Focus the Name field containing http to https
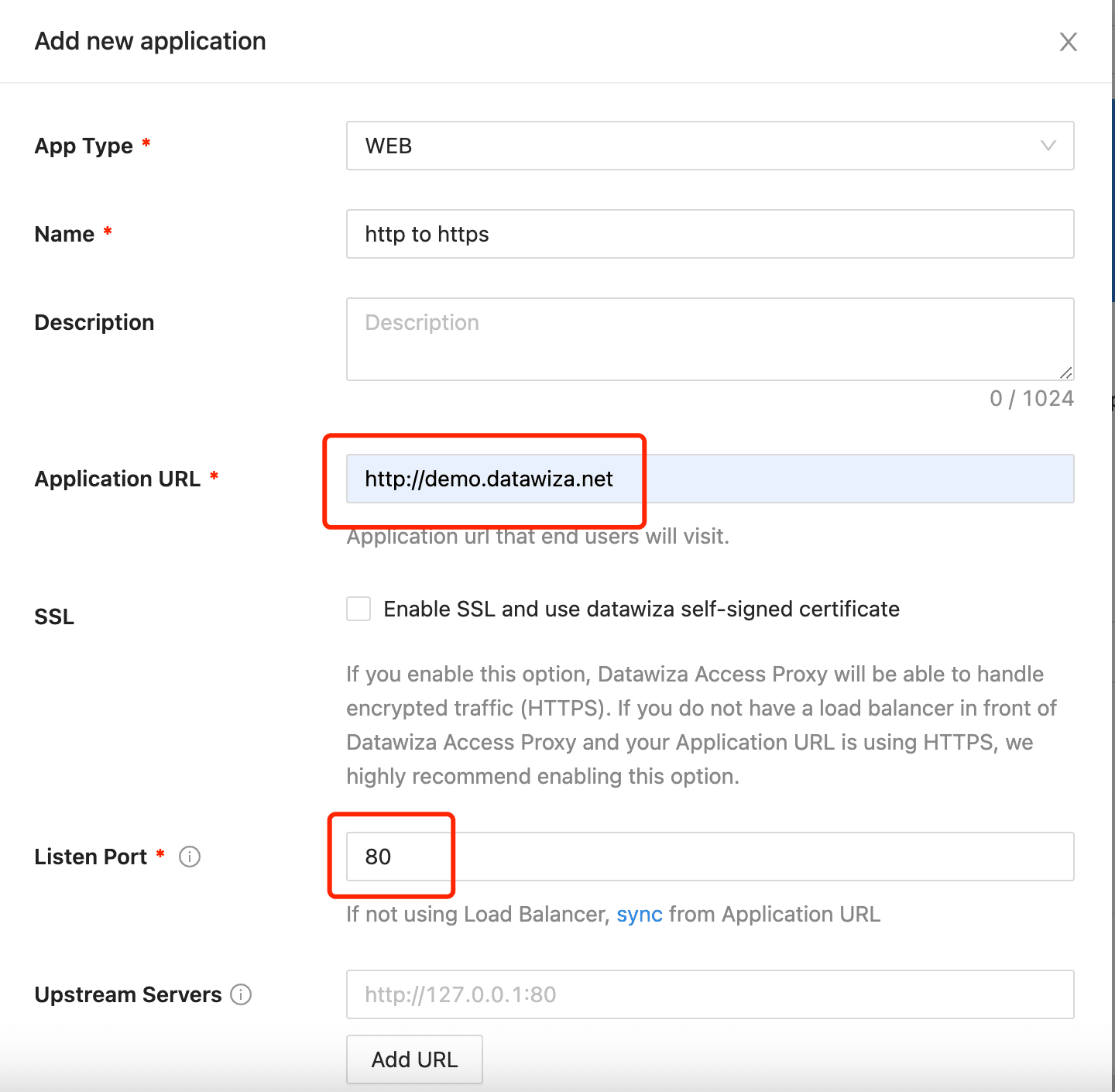This screenshot has width=1115, height=1092. click(x=710, y=234)
